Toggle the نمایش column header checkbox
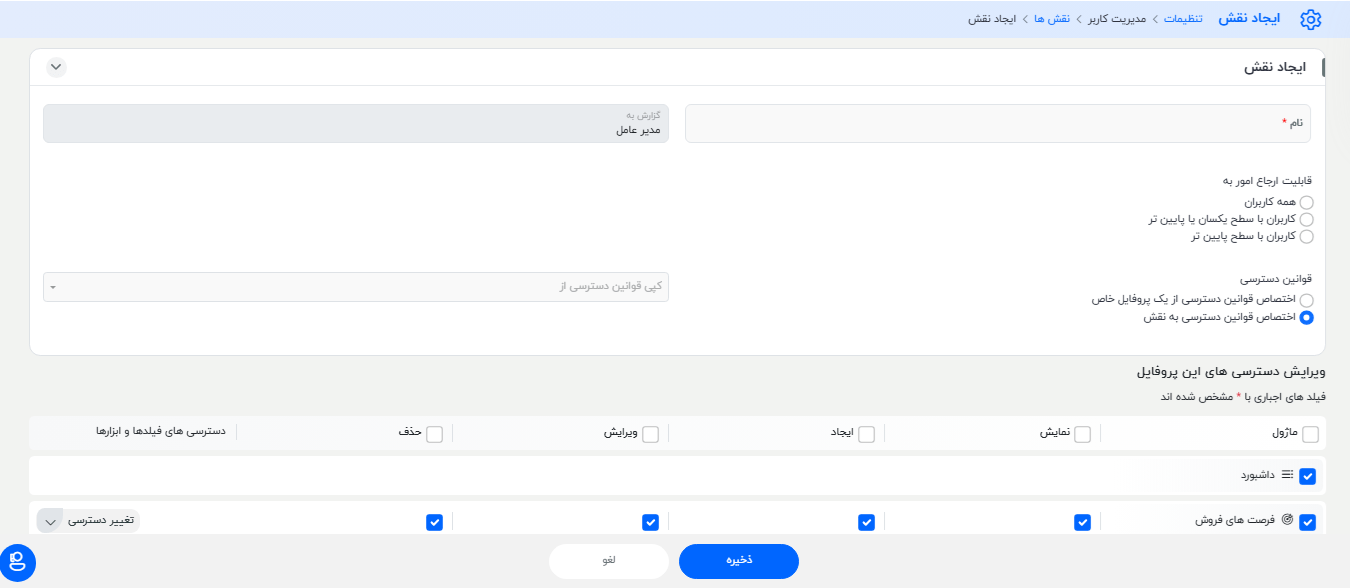This screenshot has height=588, width=1350. 1082,434
